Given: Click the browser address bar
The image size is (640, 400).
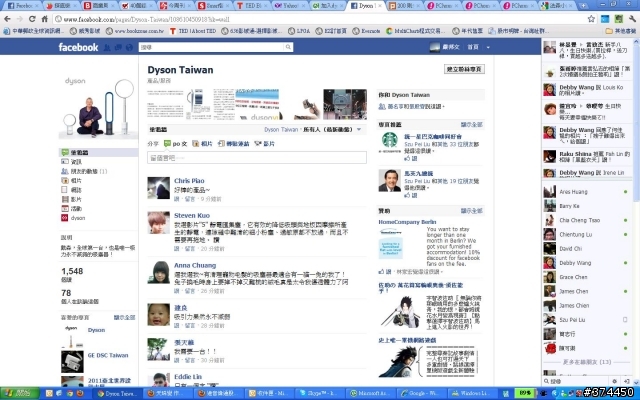Looking at the screenshot, I should (x=320, y=19).
